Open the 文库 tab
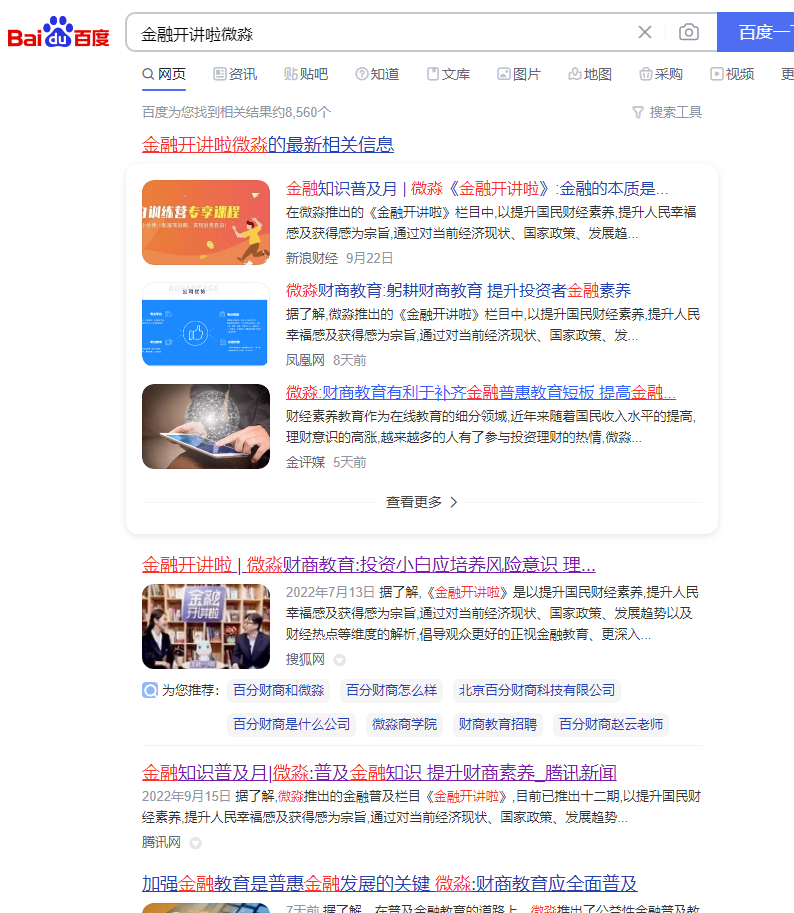 click(448, 74)
